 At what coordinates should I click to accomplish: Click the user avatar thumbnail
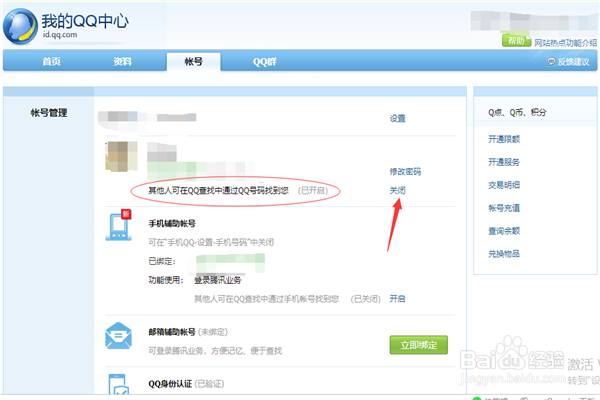(x=121, y=156)
